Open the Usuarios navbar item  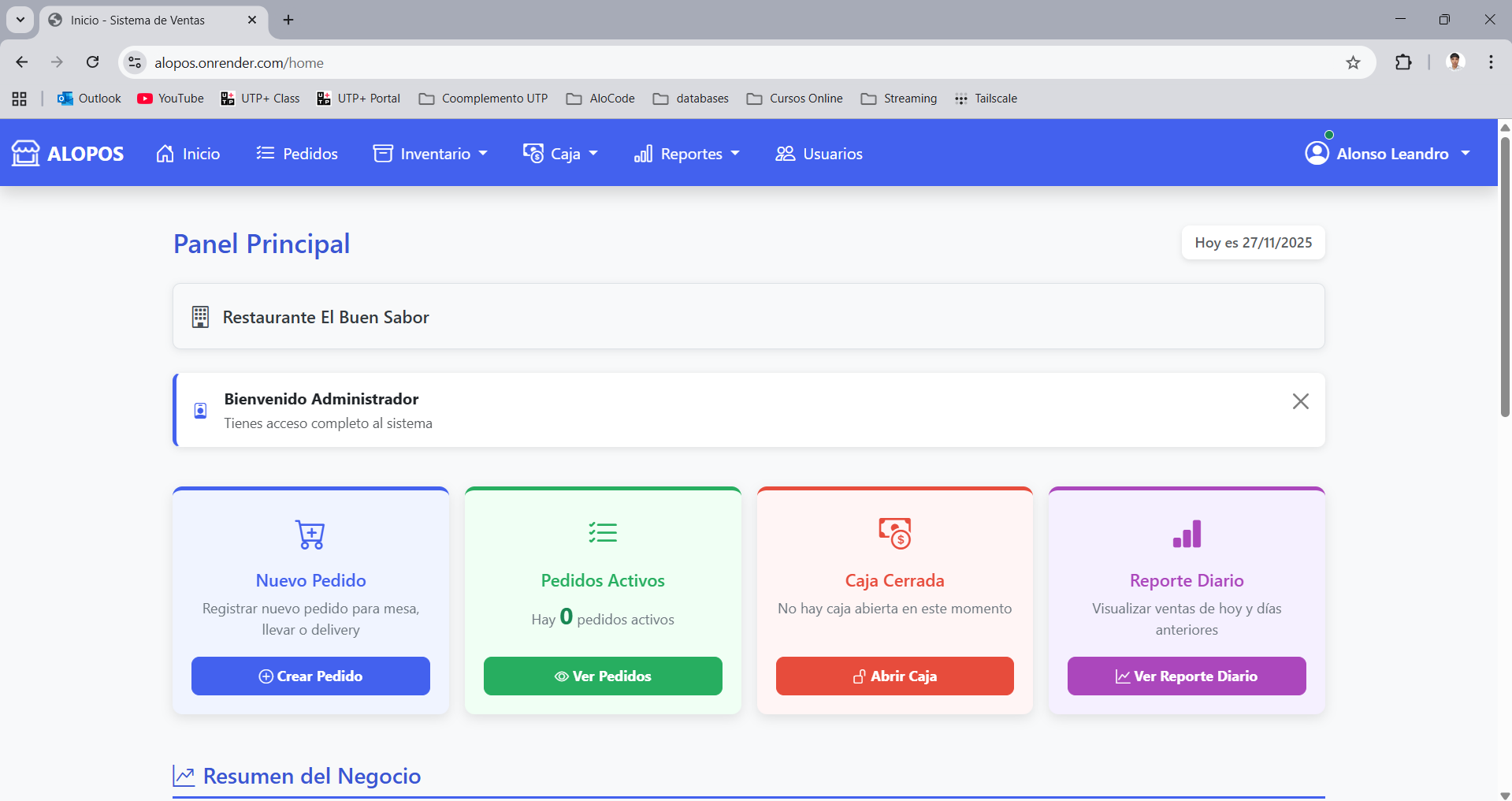(819, 154)
